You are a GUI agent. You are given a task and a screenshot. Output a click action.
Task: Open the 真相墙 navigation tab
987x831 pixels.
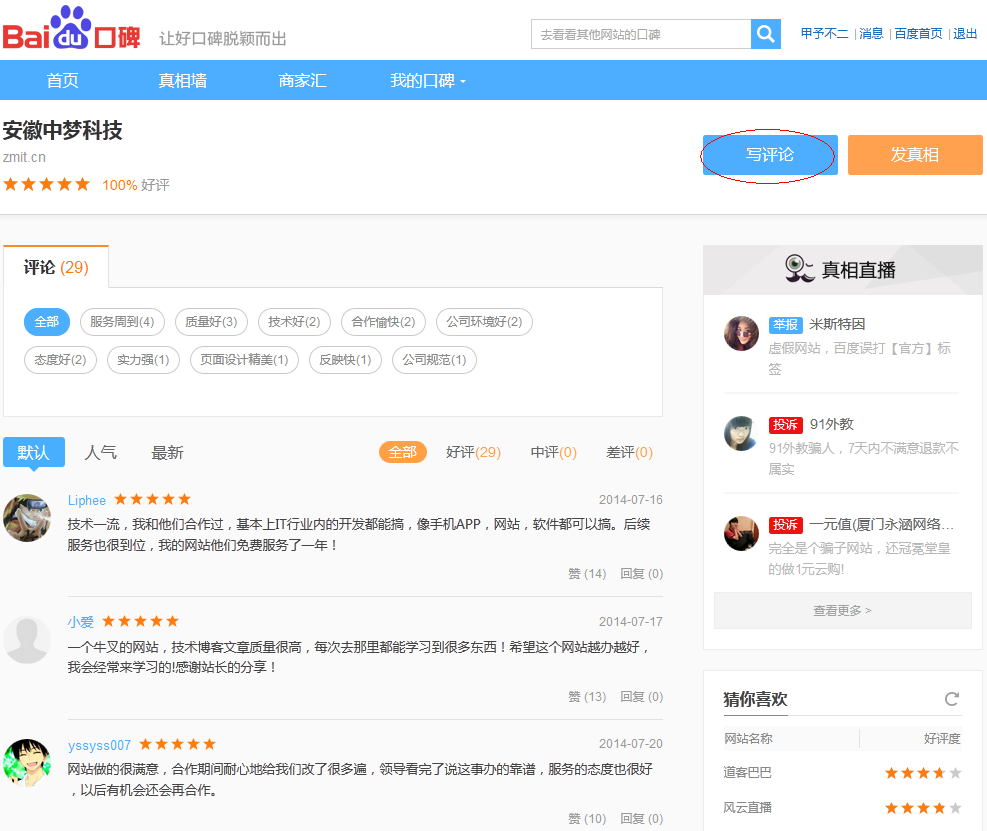pos(182,81)
